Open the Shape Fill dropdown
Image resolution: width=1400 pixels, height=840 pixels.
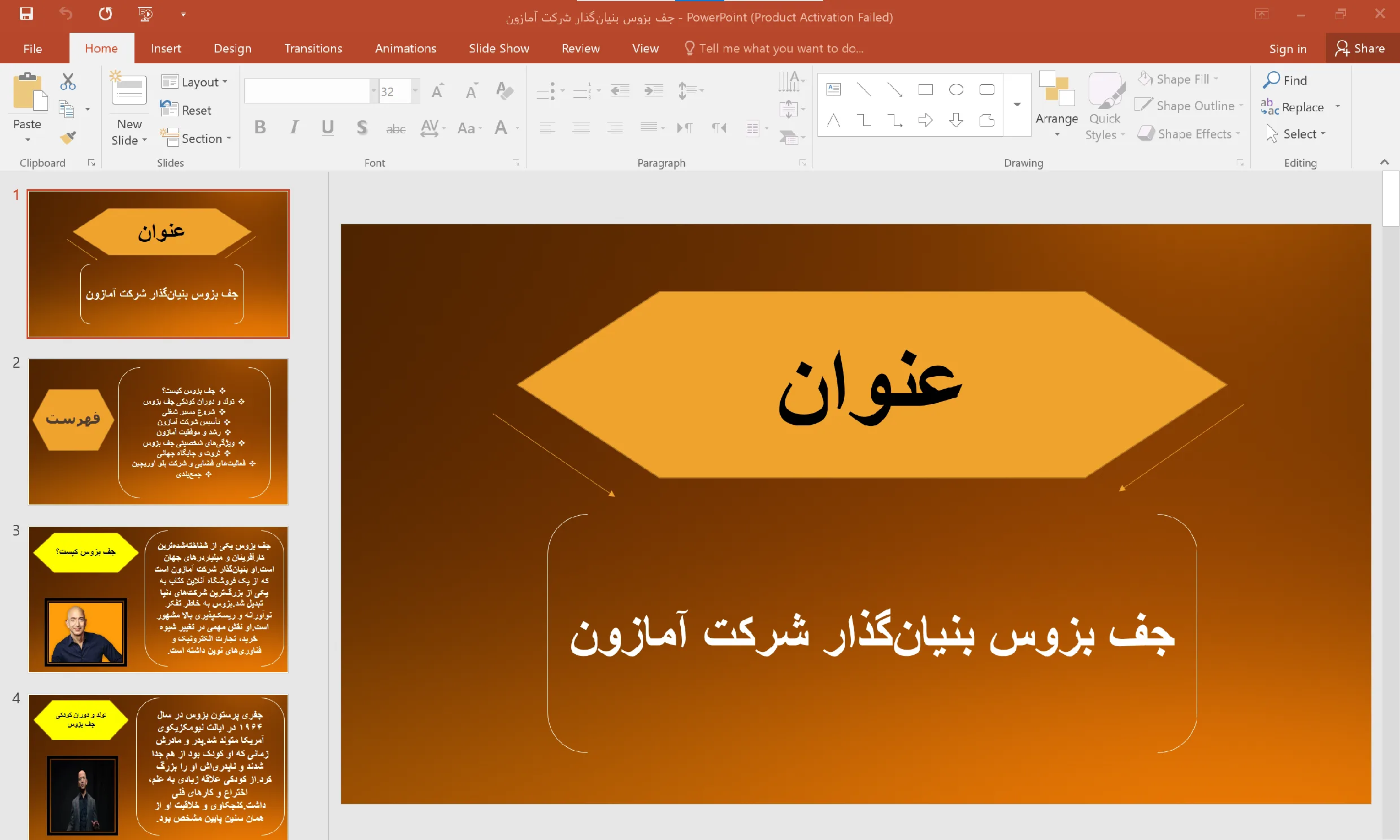coord(1179,79)
